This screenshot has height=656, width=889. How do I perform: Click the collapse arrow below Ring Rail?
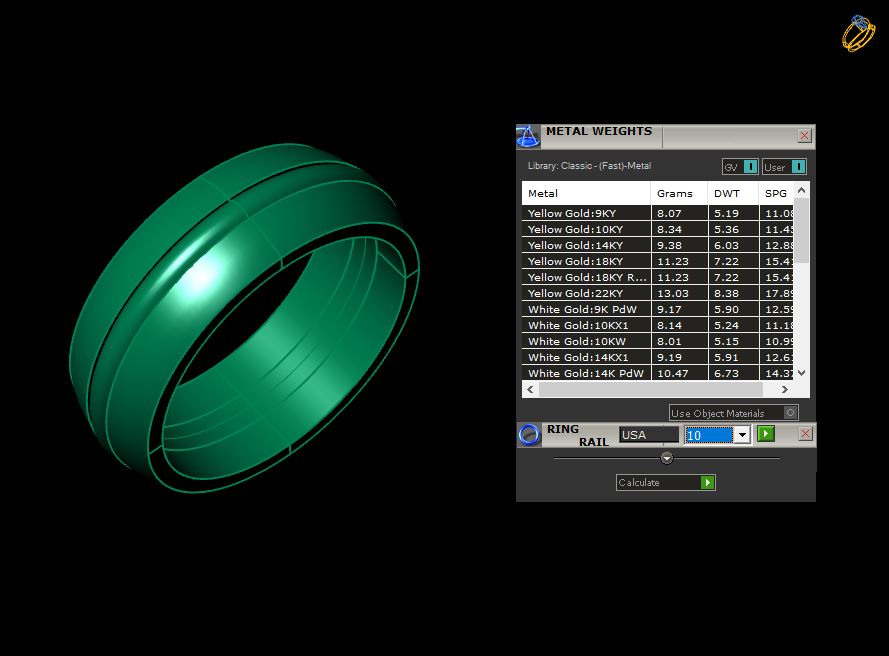[667, 458]
